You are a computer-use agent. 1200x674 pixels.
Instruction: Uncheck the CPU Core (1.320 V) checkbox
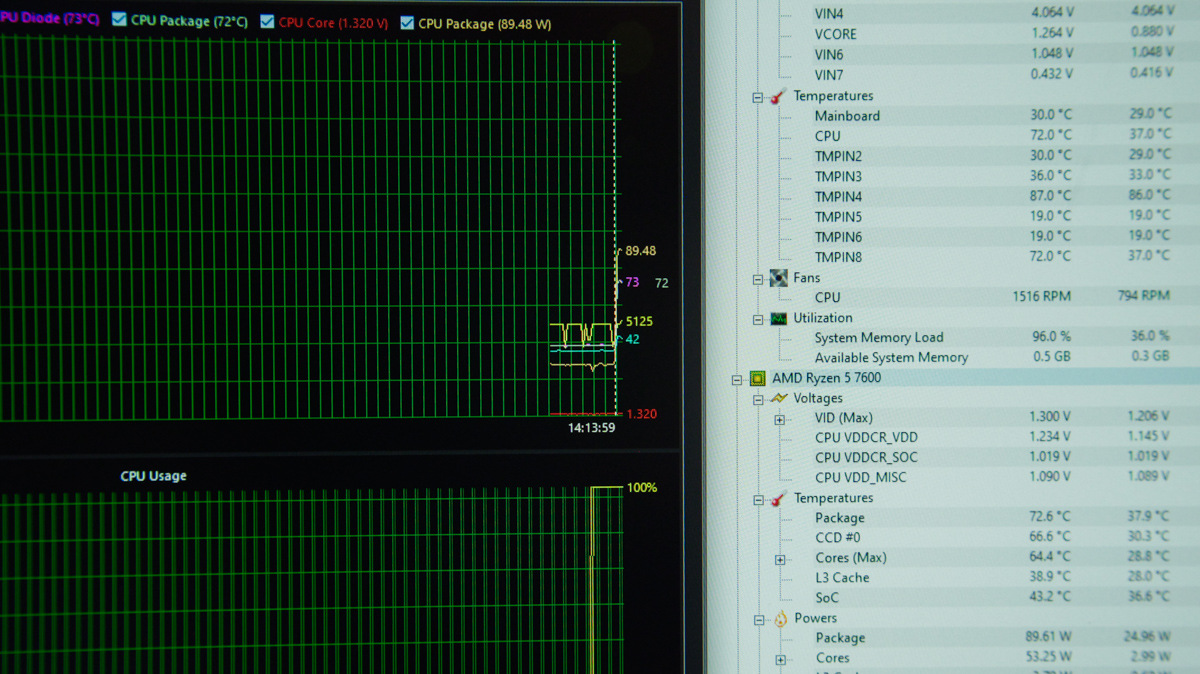(x=267, y=22)
